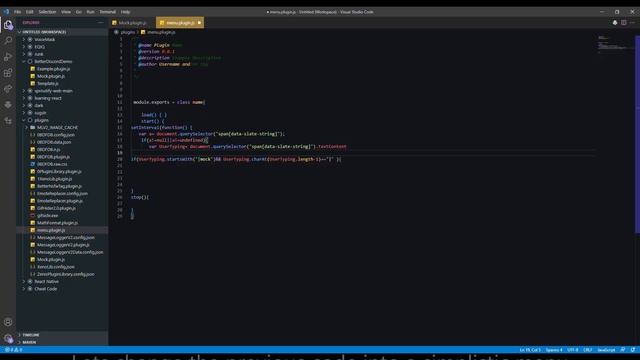Open the Terminal menu
Screen dimensions: 640x360
click(108, 12)
